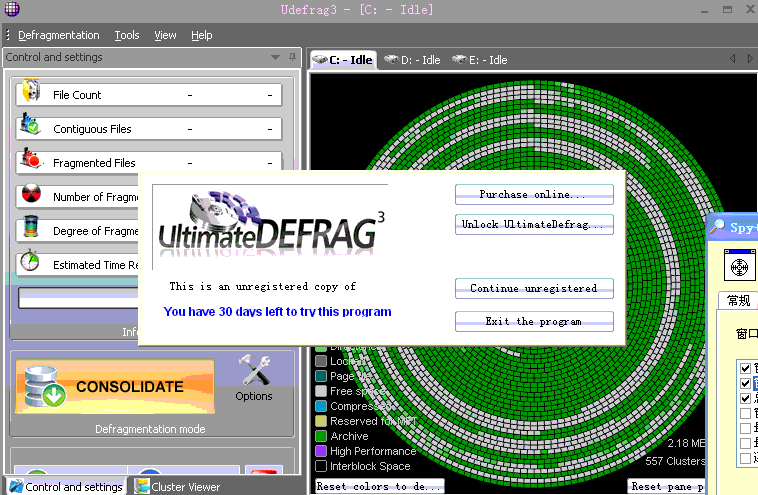The width and height of the screenshot is (758, 495).
Task: Switch to the Cluster Viewer bottom tab
Action: [x=177, y=486]
